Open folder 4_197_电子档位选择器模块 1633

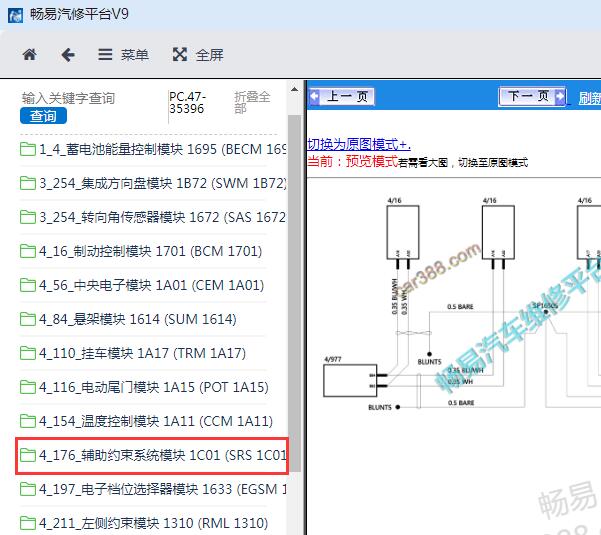pyautogui.click(x=153, y=489)
